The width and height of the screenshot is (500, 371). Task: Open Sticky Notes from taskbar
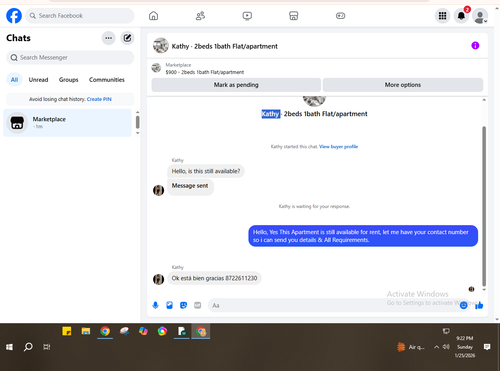pyautogui.click(x=67, y=331)
